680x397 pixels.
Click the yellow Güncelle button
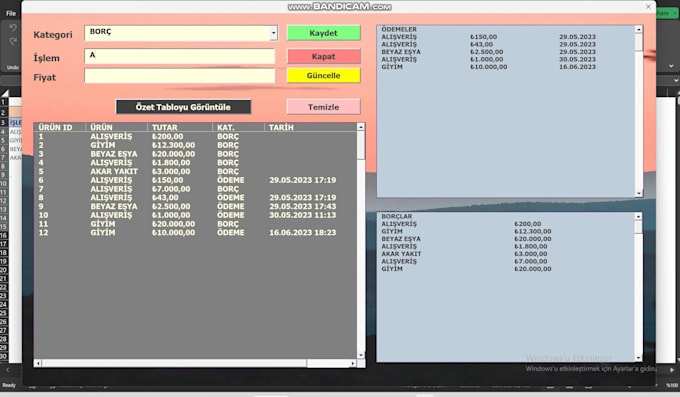tap(324, 75)
